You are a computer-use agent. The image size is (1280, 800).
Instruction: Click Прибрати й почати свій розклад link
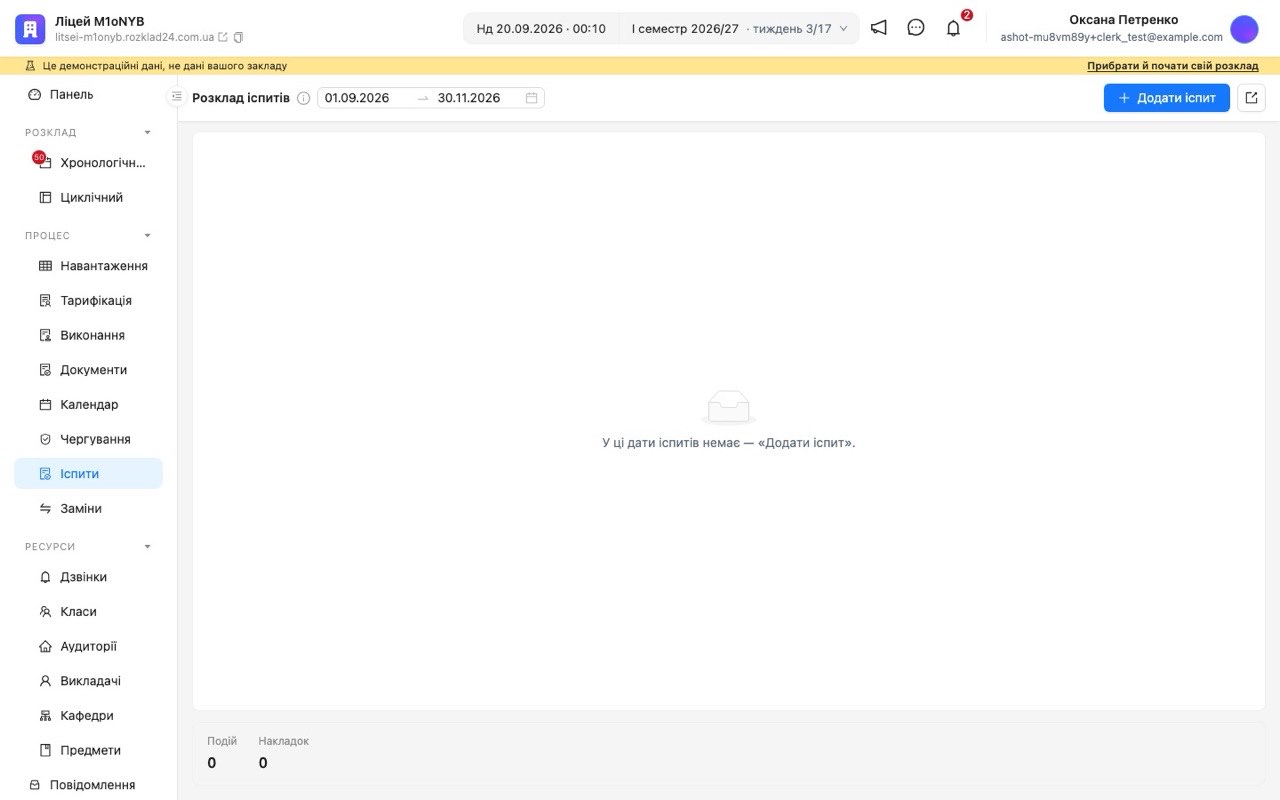(1173, 66)
